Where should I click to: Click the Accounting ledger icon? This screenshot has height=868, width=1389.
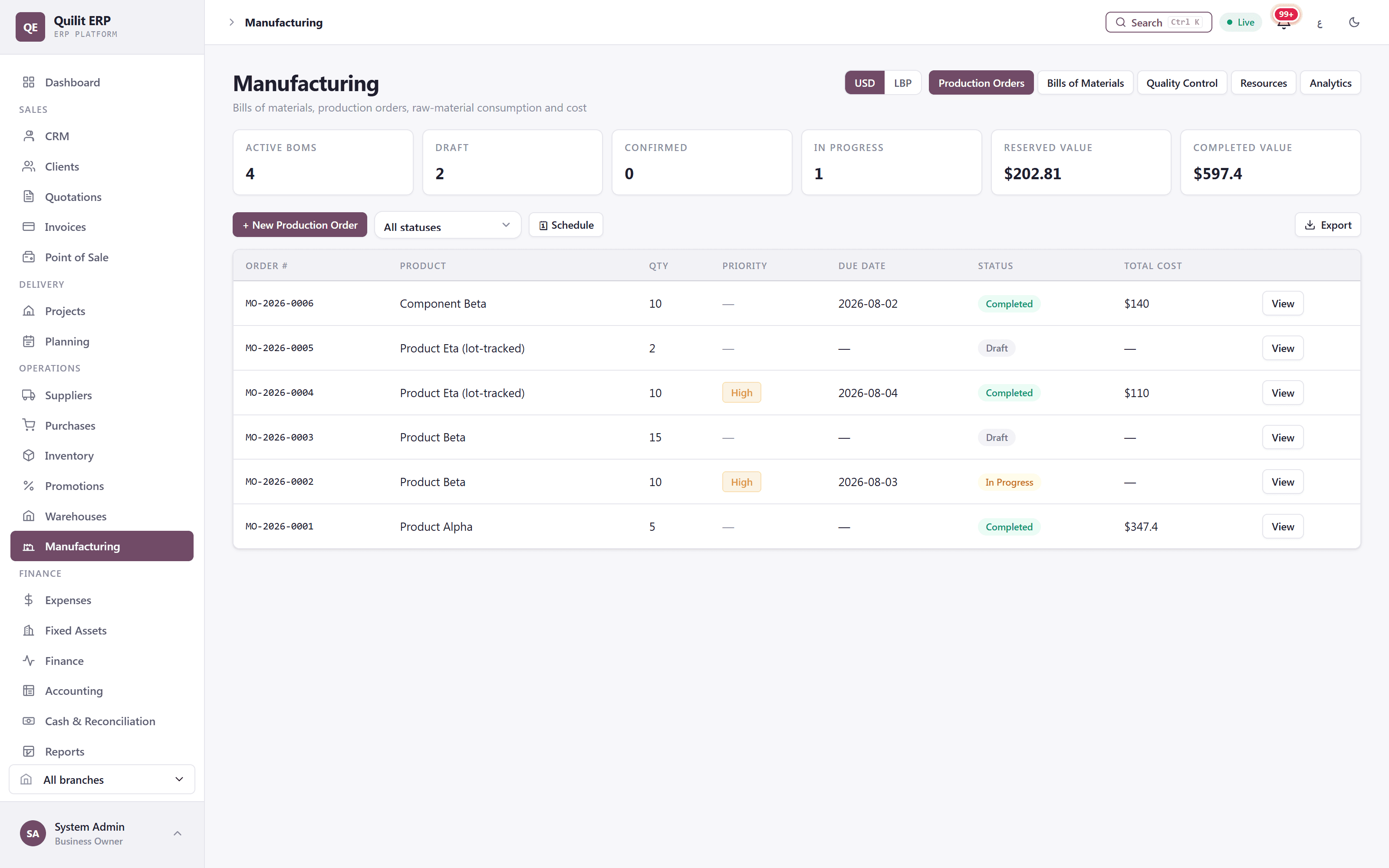point(29,690)
